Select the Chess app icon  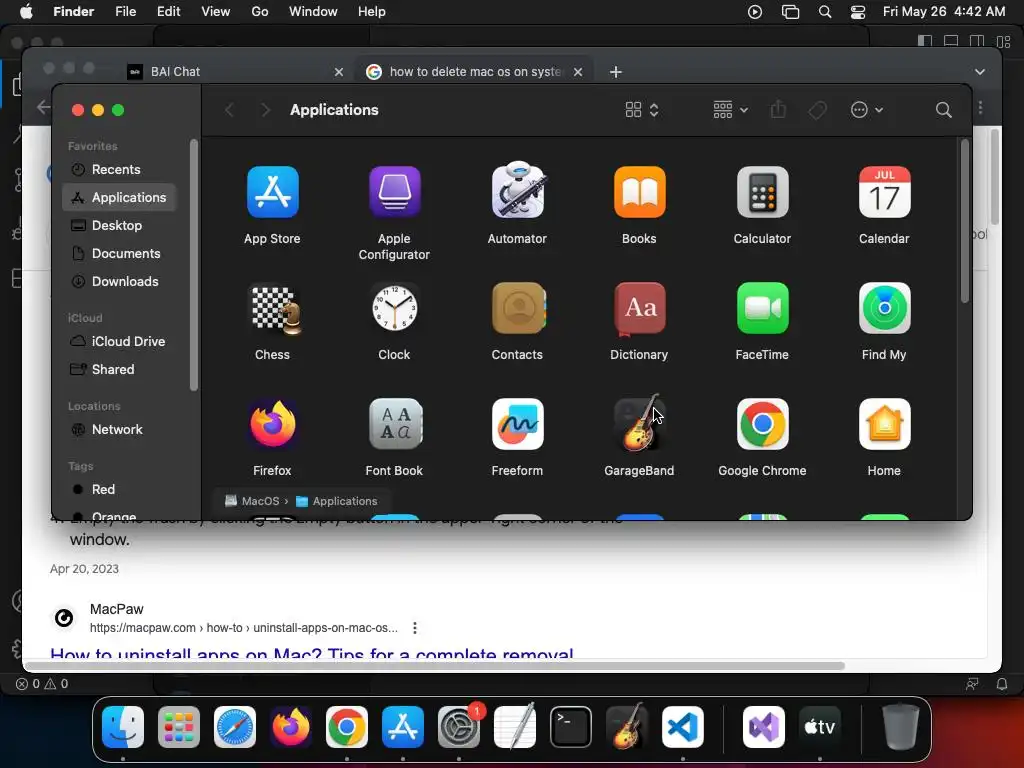pos(274,310)
